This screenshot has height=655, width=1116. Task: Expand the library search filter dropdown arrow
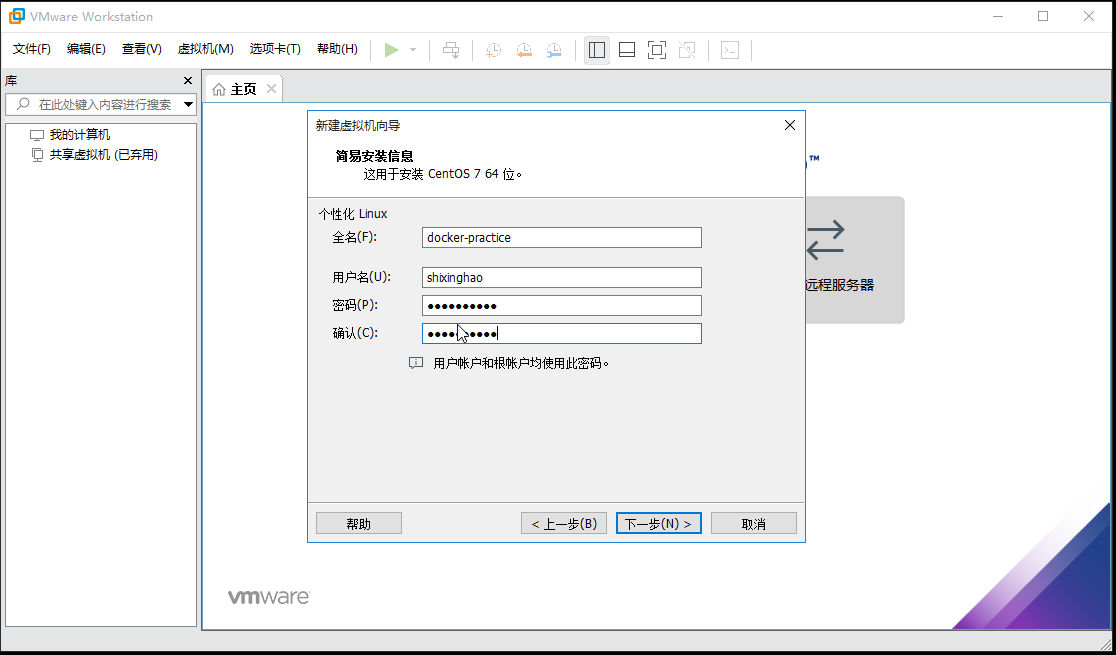click(189, 105)
